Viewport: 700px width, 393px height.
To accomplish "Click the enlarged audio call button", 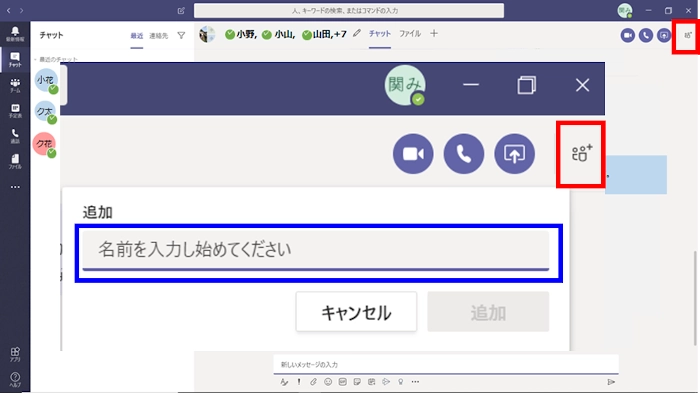I will click(x=463, y=154).
